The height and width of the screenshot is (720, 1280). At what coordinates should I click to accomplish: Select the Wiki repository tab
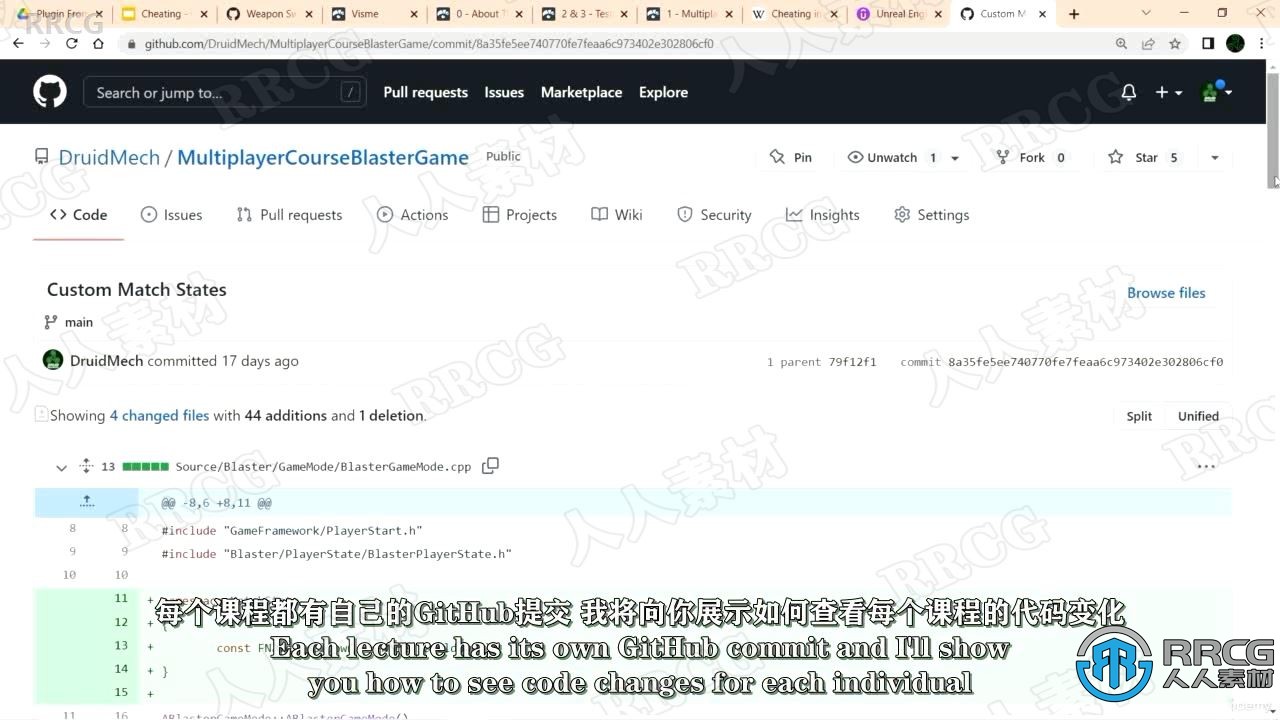(617, 214)
